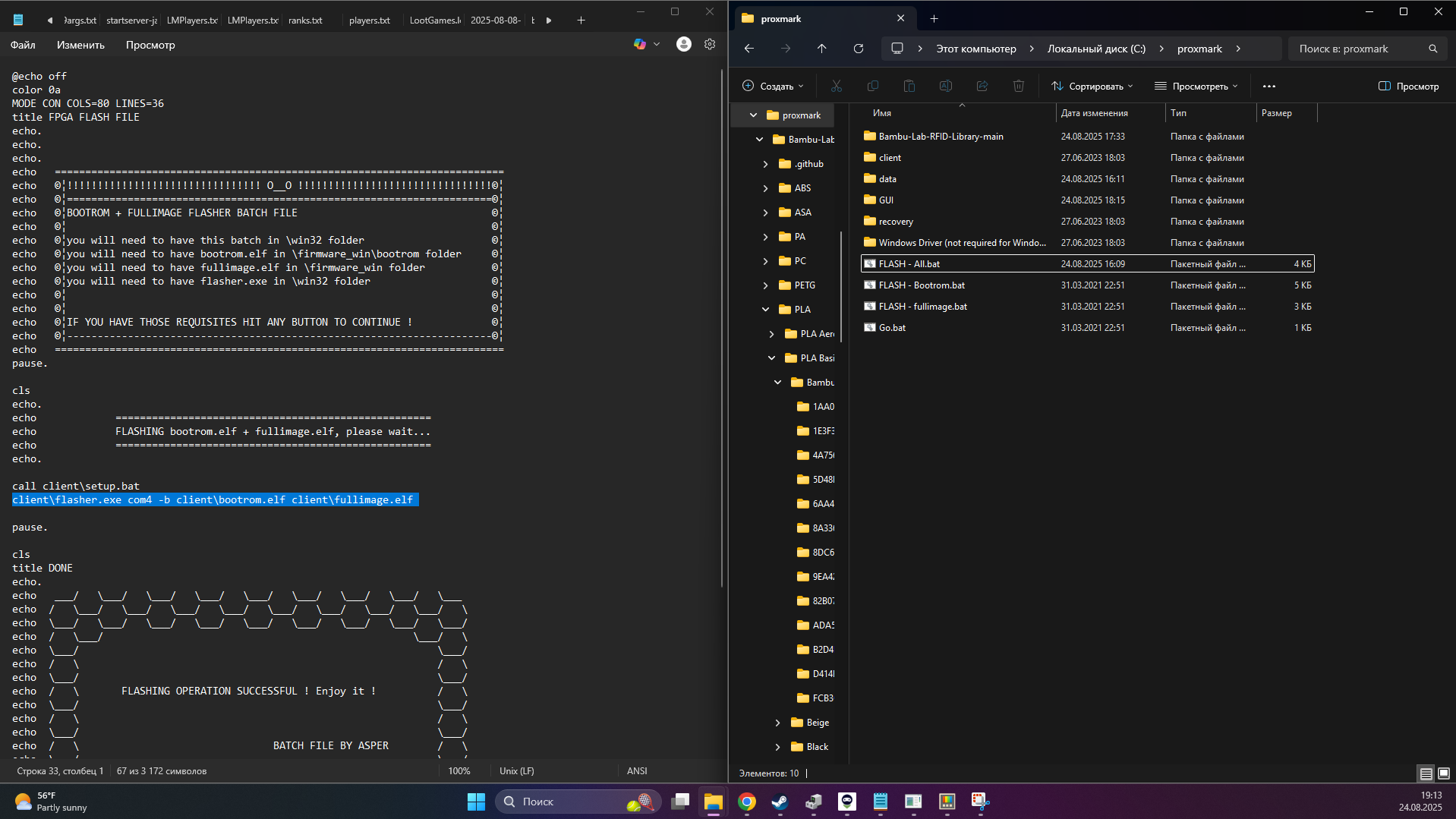Screen dimensions: 1456x819
Task: Click the Создать button
Action: coord(772,86)
